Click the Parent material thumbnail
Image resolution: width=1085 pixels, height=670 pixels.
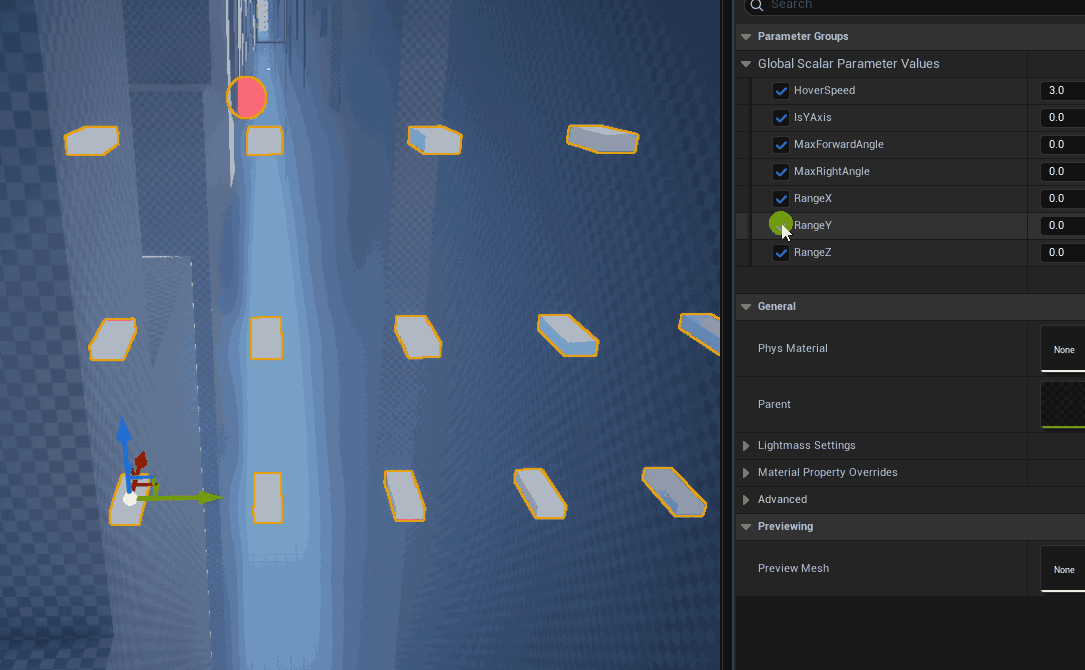1063,404
